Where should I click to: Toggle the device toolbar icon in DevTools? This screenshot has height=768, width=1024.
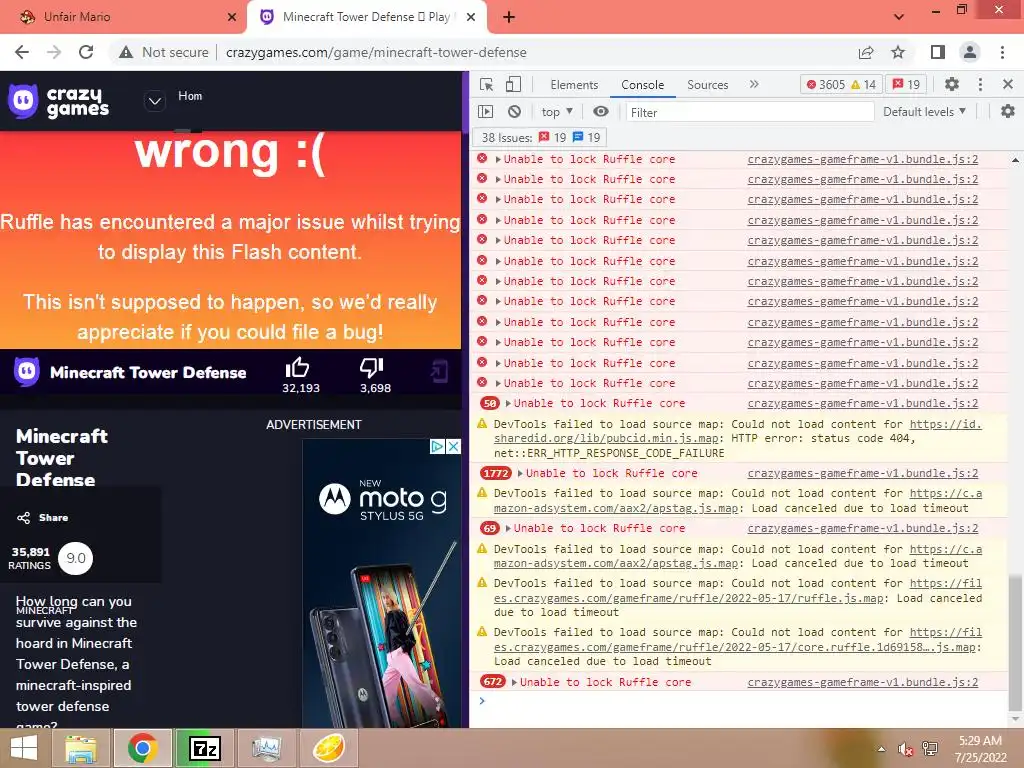pyautogui.click(x=513, y=85)
